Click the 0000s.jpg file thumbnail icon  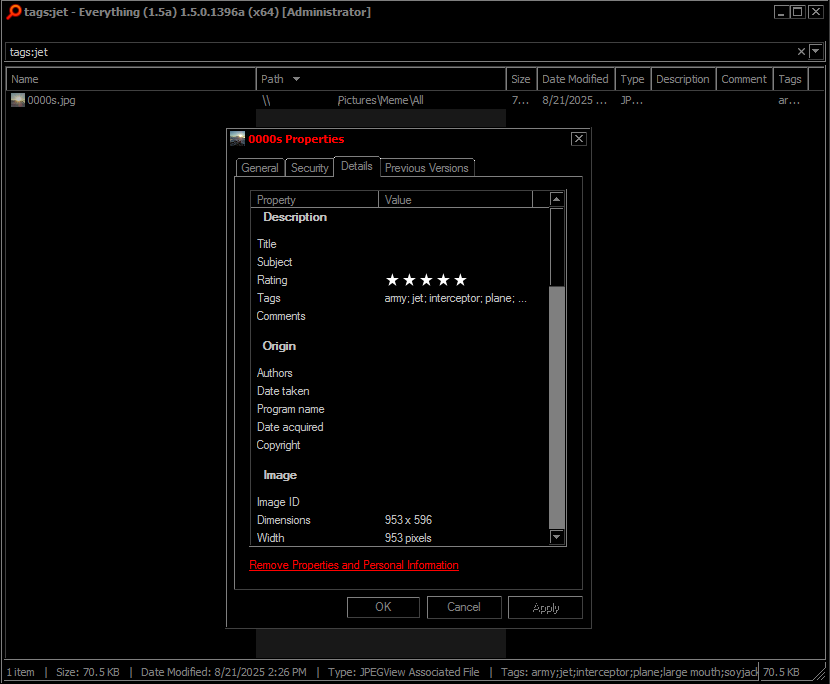[18, 100]
